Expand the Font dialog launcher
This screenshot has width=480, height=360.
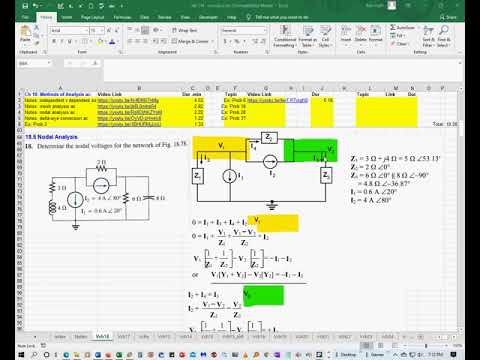tap(120, 52)
